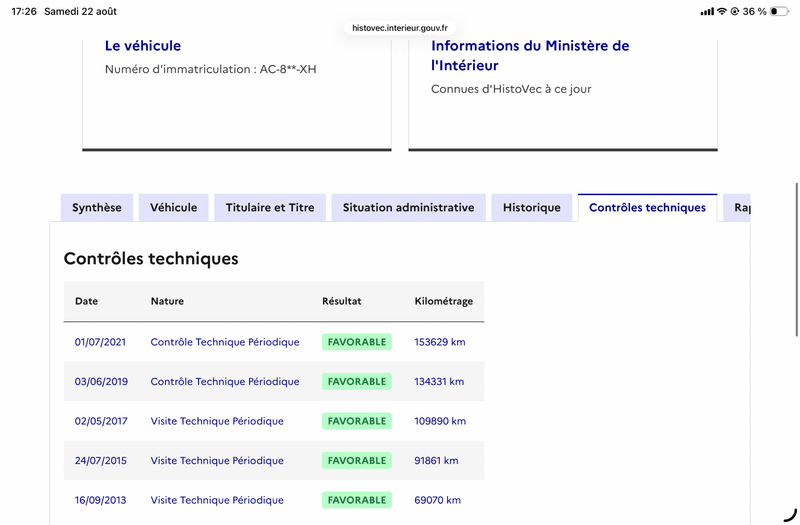Open the Titulaire et Titre tab
This screenshot has width=800, height=525.
click(x=270, y=208)
